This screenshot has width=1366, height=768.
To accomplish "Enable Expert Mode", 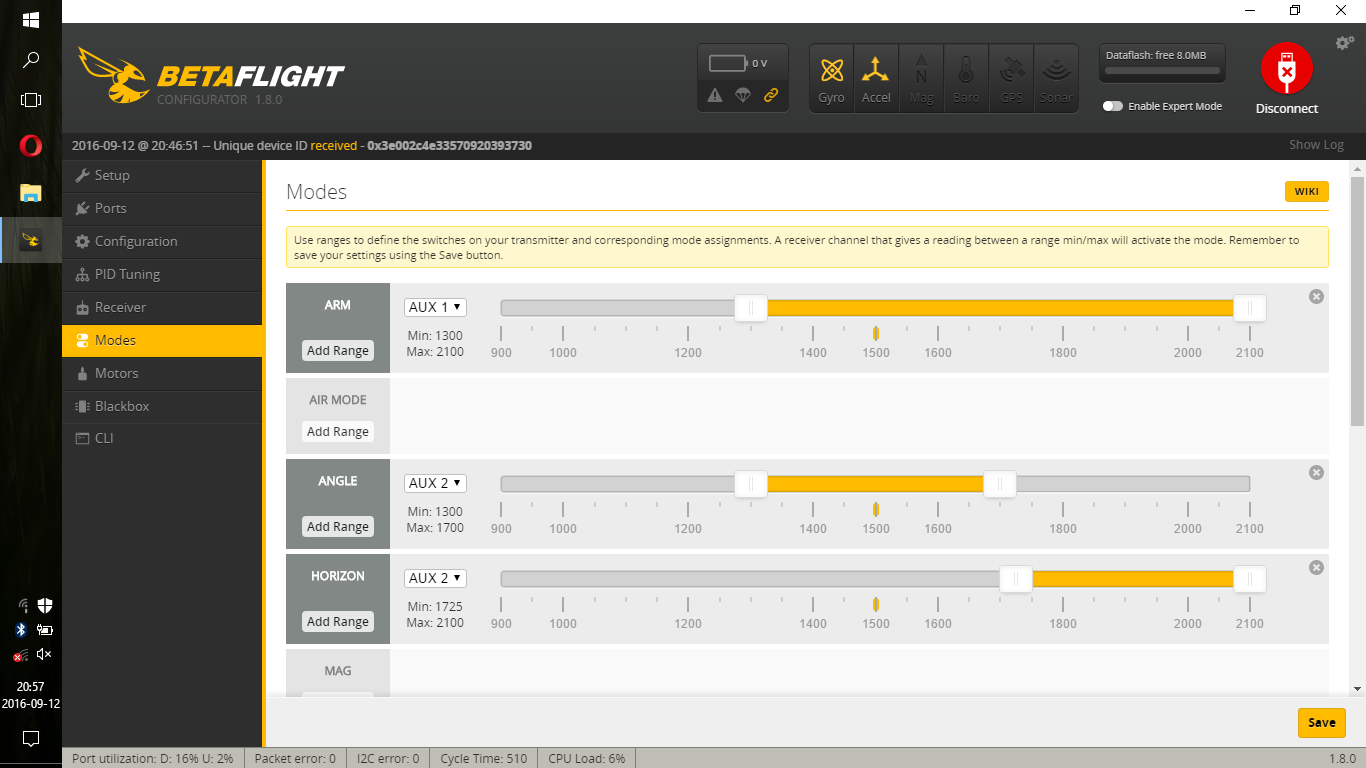I will (x=1113, y=105).
